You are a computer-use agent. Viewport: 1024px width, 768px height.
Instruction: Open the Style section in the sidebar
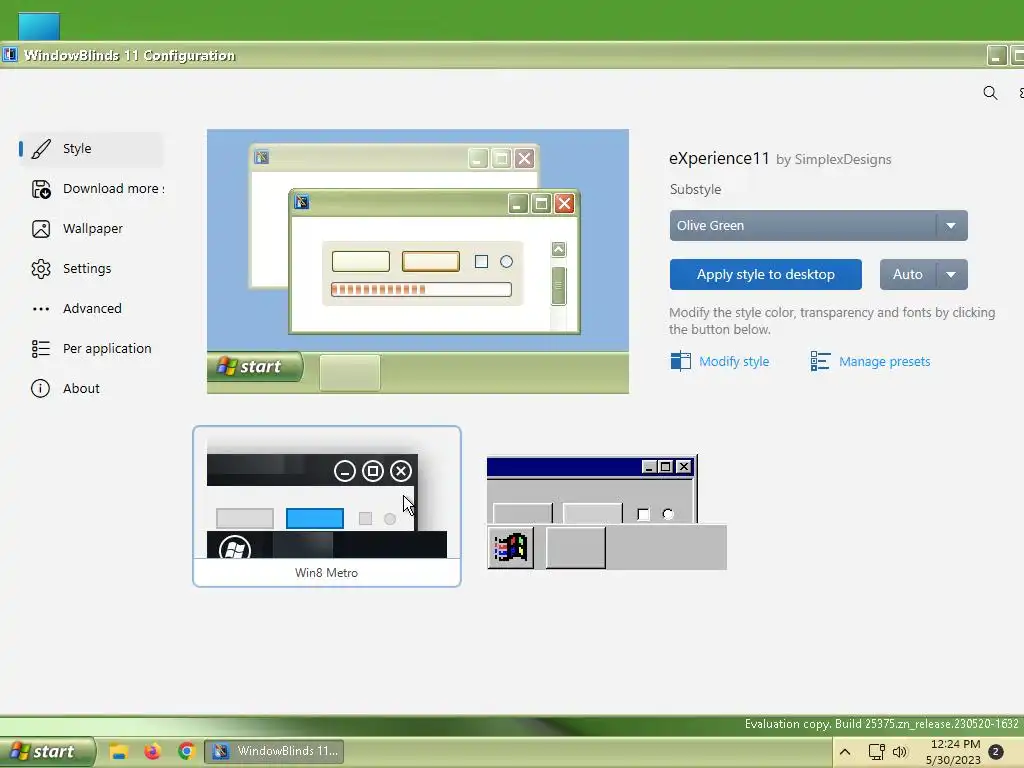[91, 149]
